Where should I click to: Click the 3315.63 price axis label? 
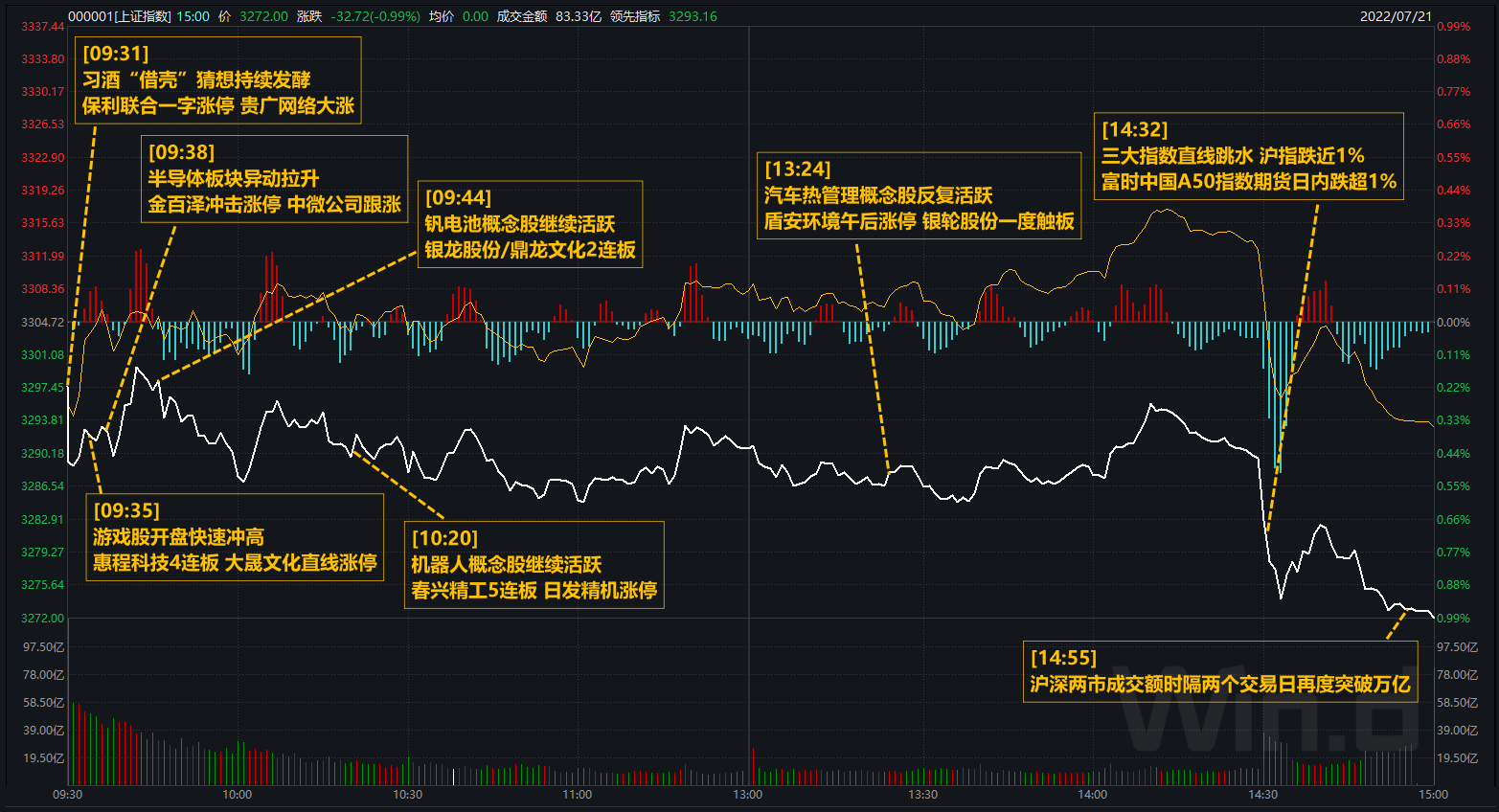pyautogui.click(x=43, y=223)
